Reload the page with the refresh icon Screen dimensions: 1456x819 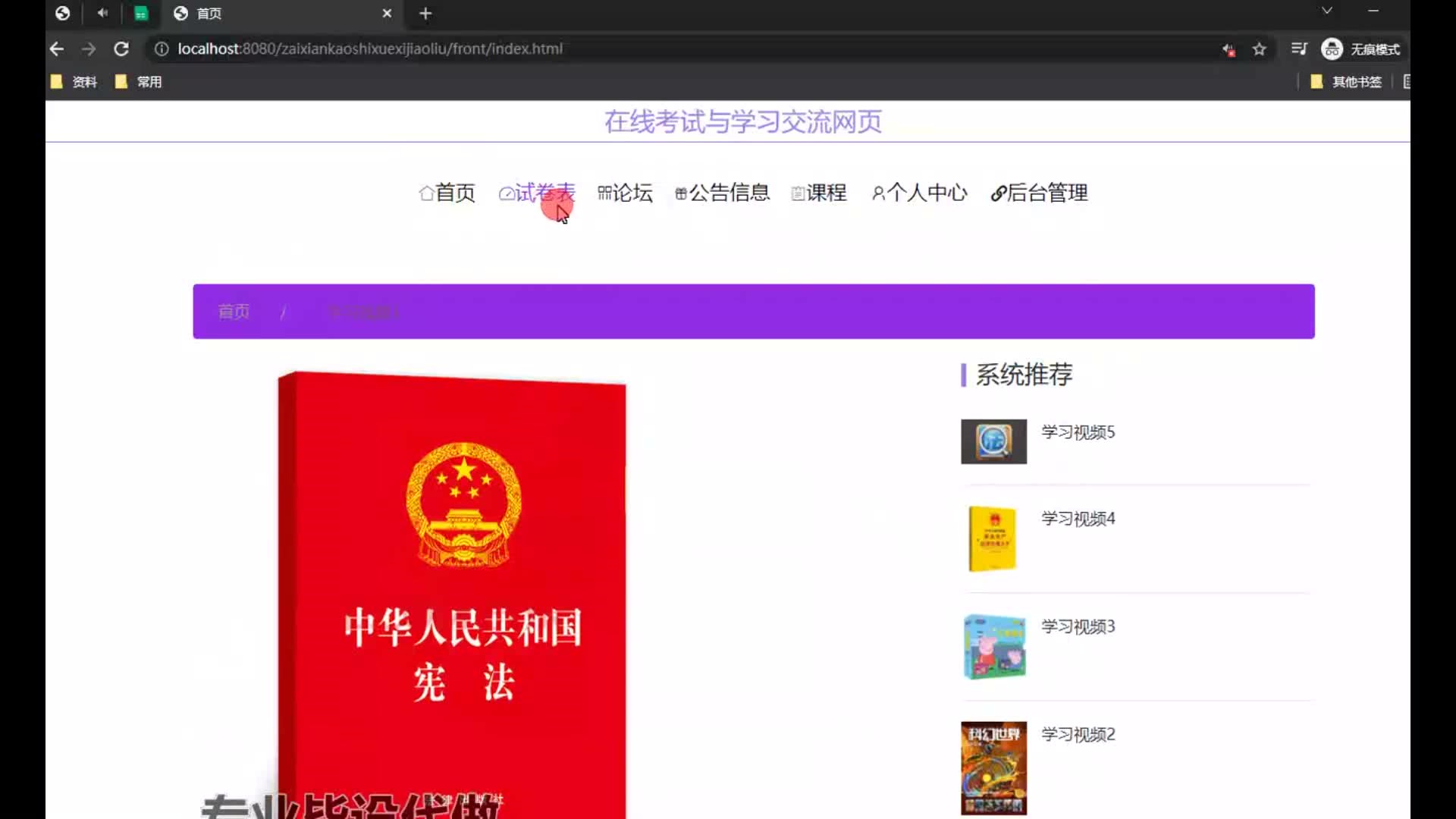click(x=121, y=49)
